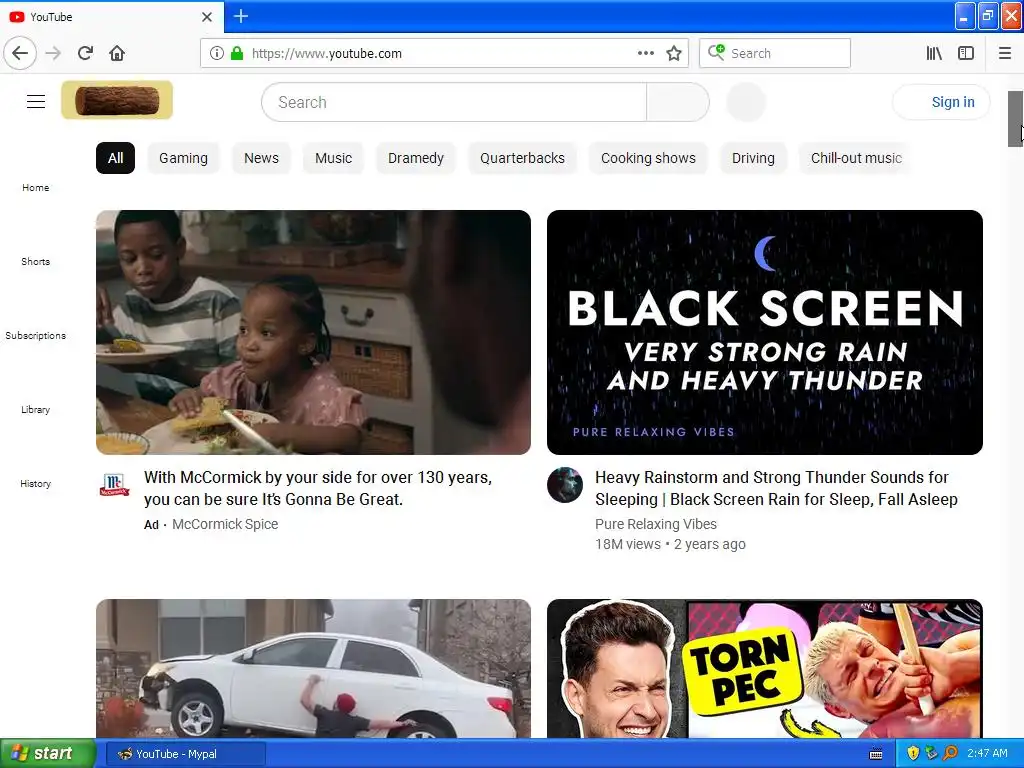Click the YouTube logo placeholder image
Image resolution: width=1024 pixels, height=768 pixels.
117,100
